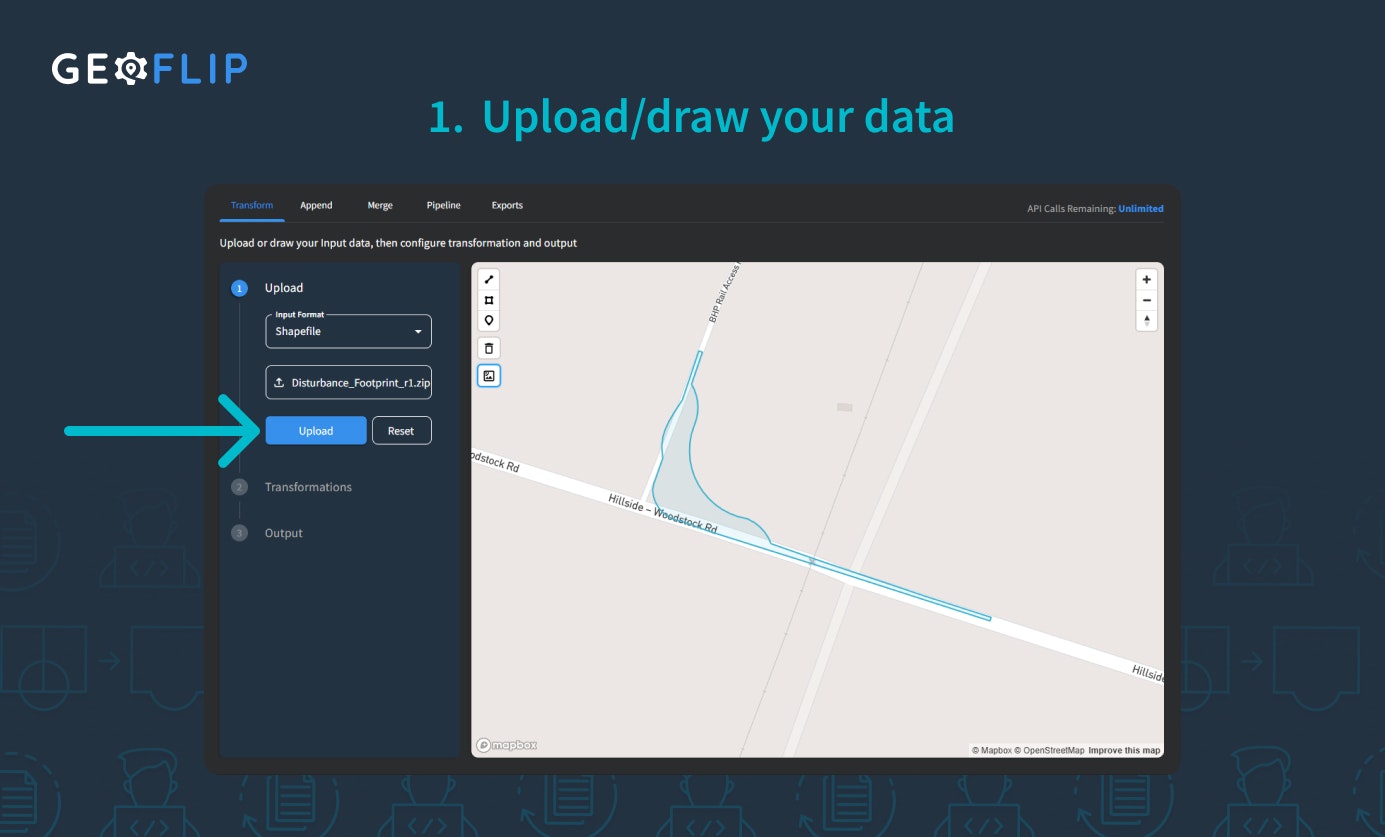Click the Unlimited API calls link

[1141, 209]
